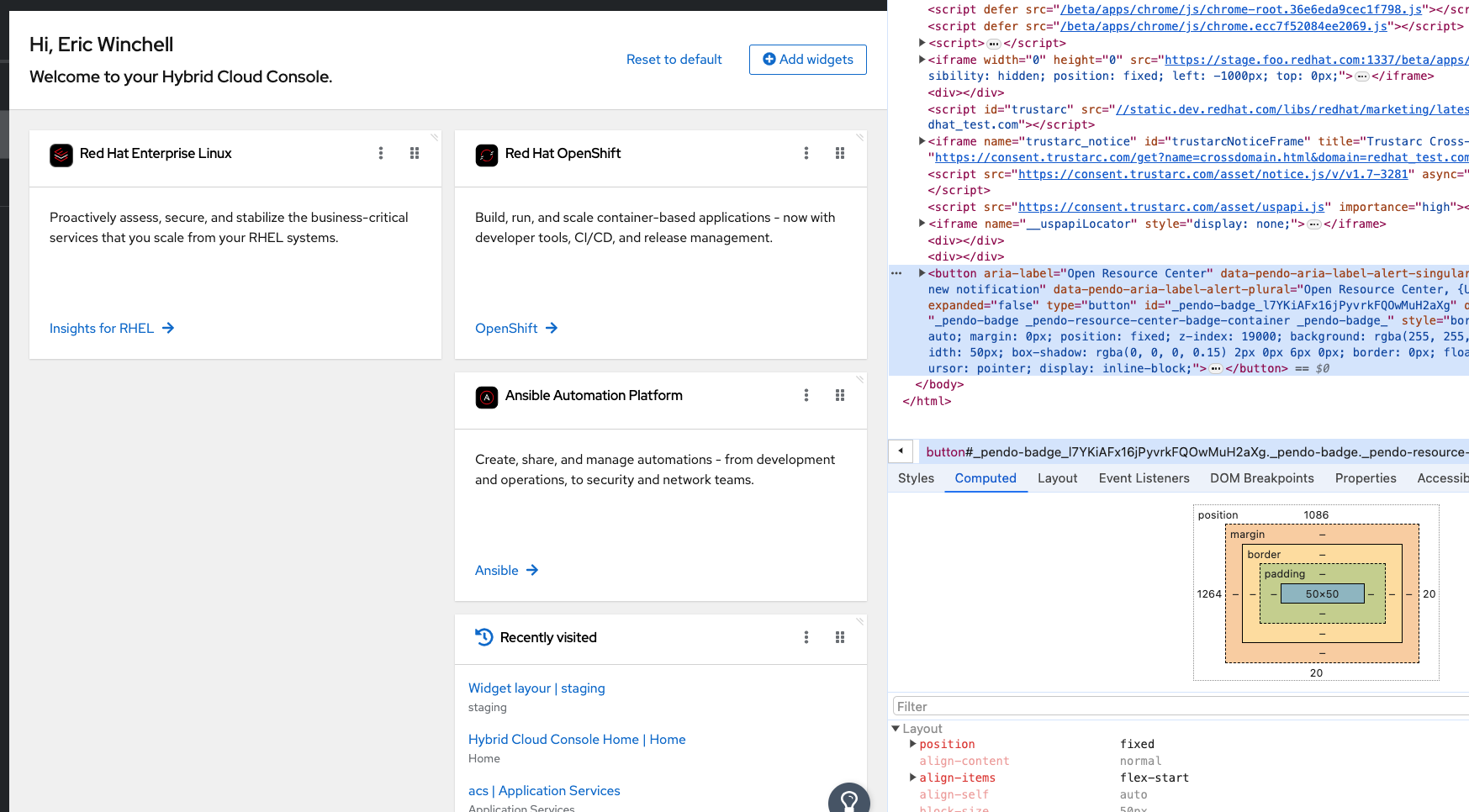
Task: Click the drag handle on the Recently visited widget
Action: click(x=840, y=637)
